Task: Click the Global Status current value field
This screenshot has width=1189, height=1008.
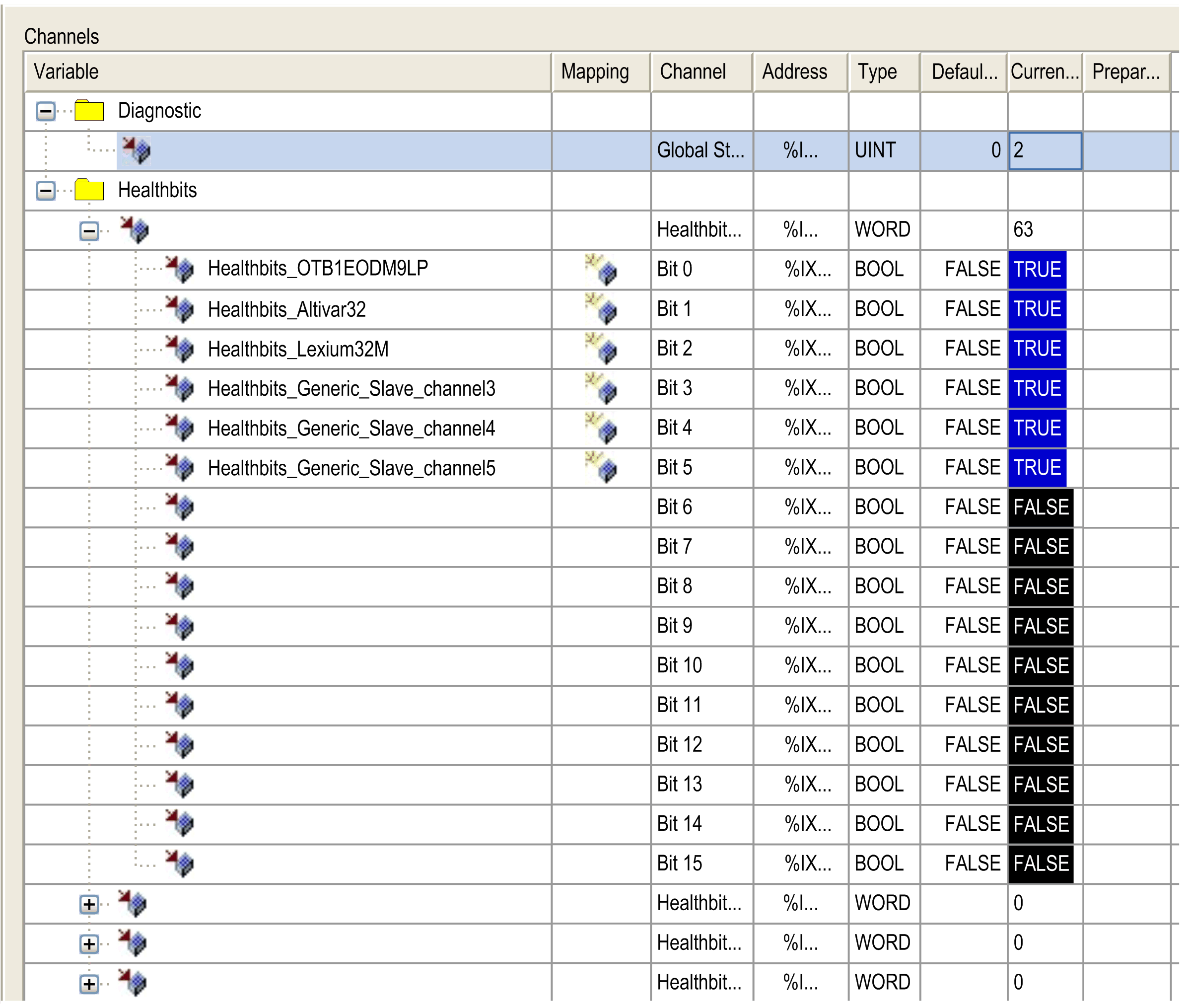Action: click(1045, 150)
